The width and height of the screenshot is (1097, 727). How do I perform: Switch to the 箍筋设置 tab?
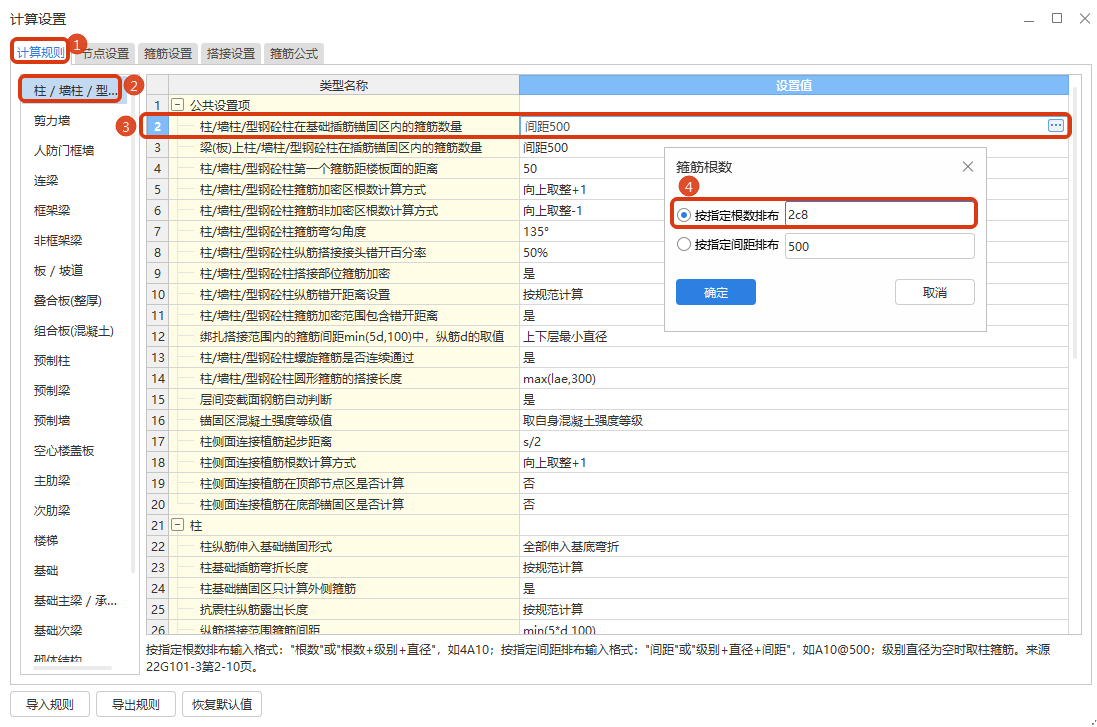[x=168, y=53]
